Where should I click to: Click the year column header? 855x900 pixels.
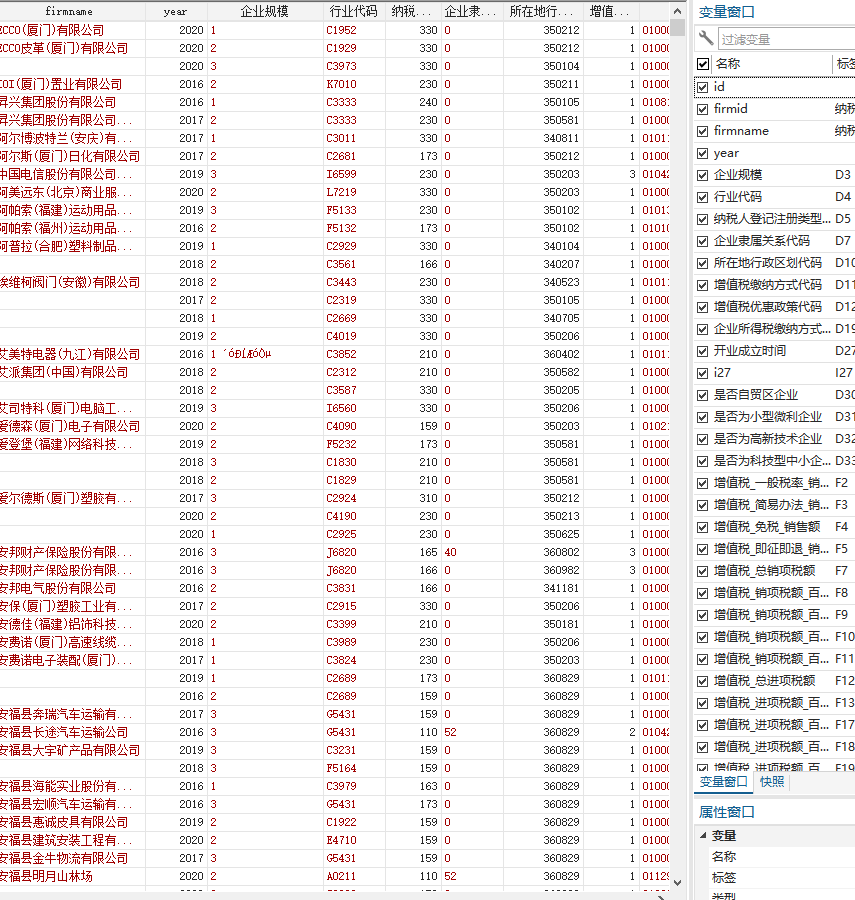click(175, 12)
